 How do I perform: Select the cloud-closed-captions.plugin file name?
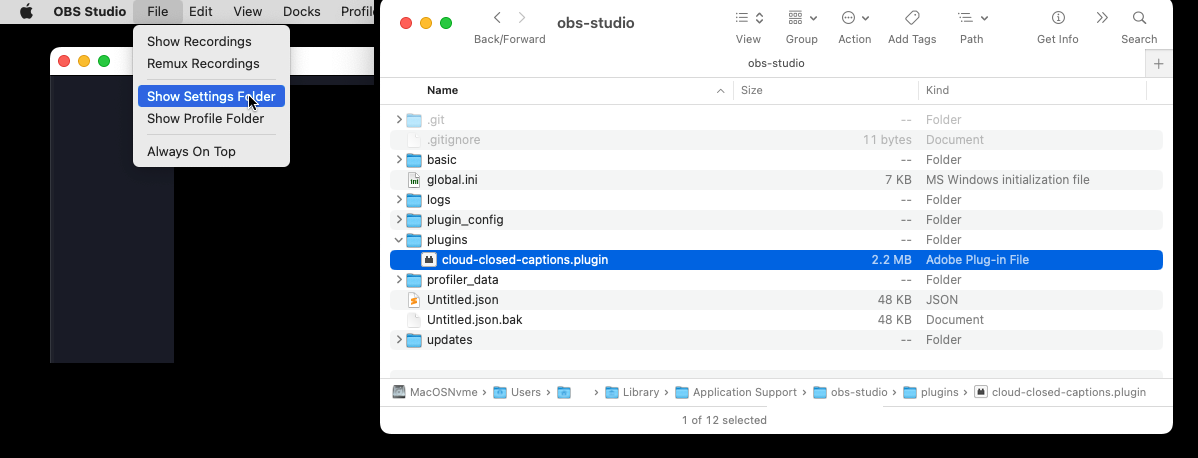(525, 260)
